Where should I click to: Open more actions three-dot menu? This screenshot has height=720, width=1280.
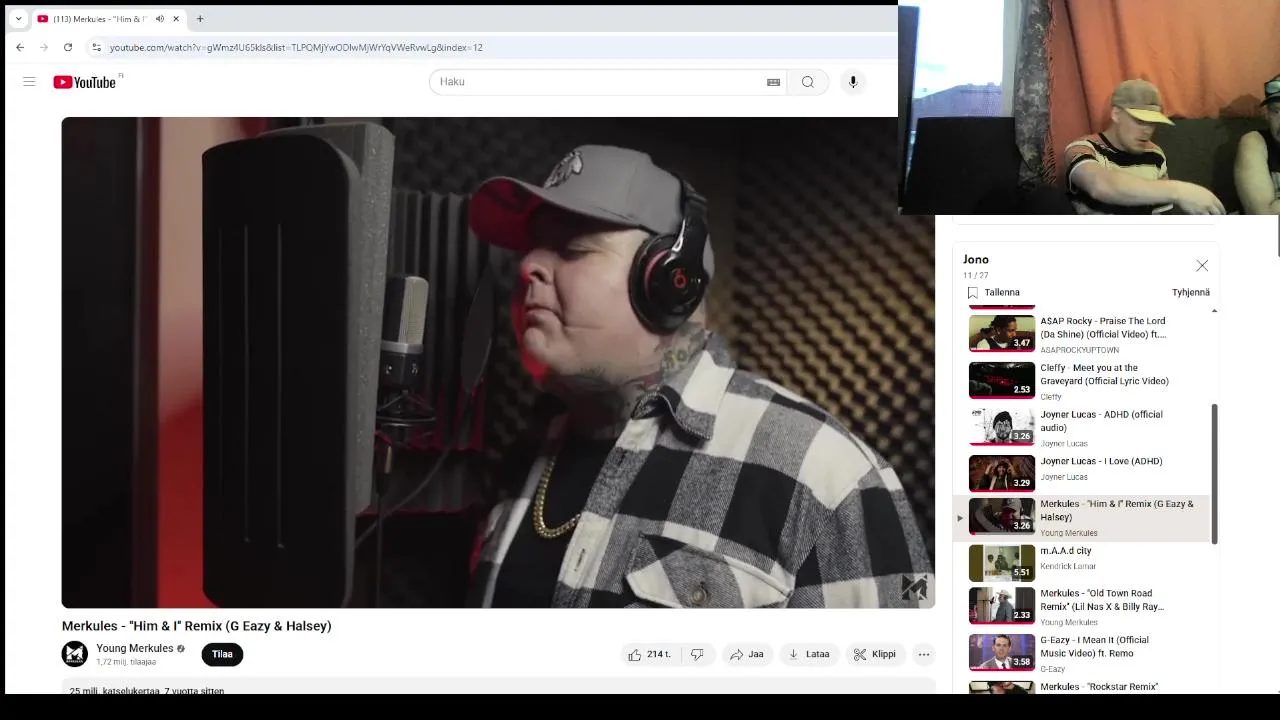(924, 654)
